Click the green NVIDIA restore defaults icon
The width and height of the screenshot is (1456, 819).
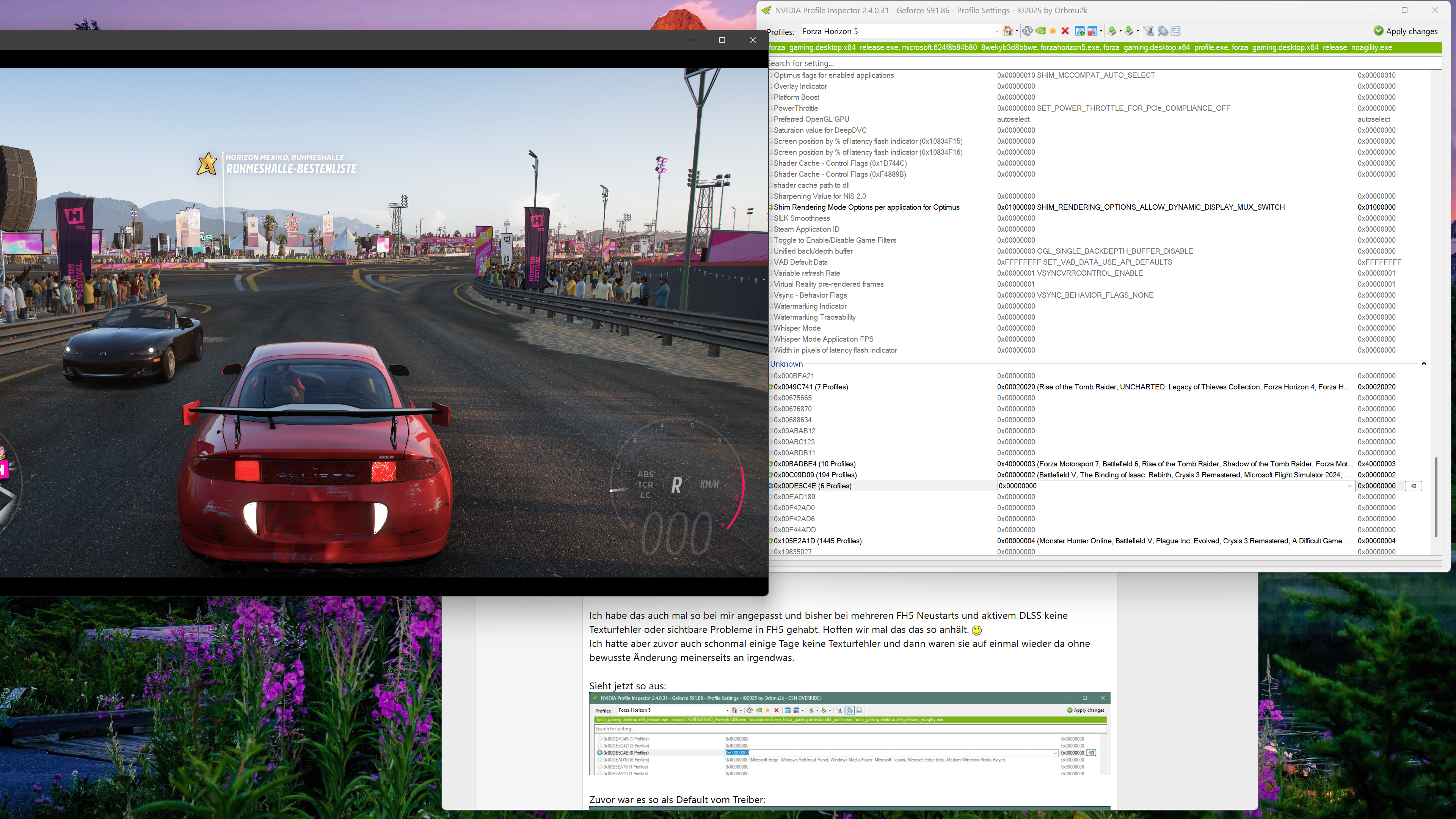(x=1040, y=31)
